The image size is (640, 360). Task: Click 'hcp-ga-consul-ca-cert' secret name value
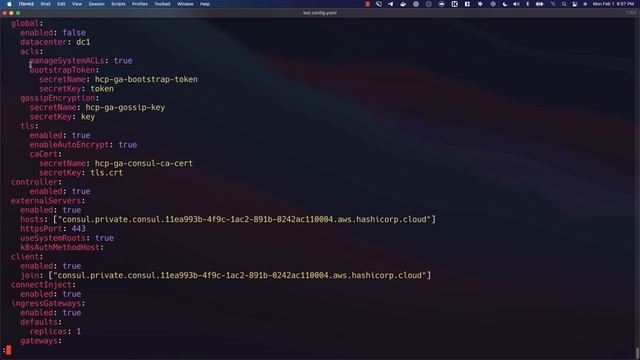[144, 163]
